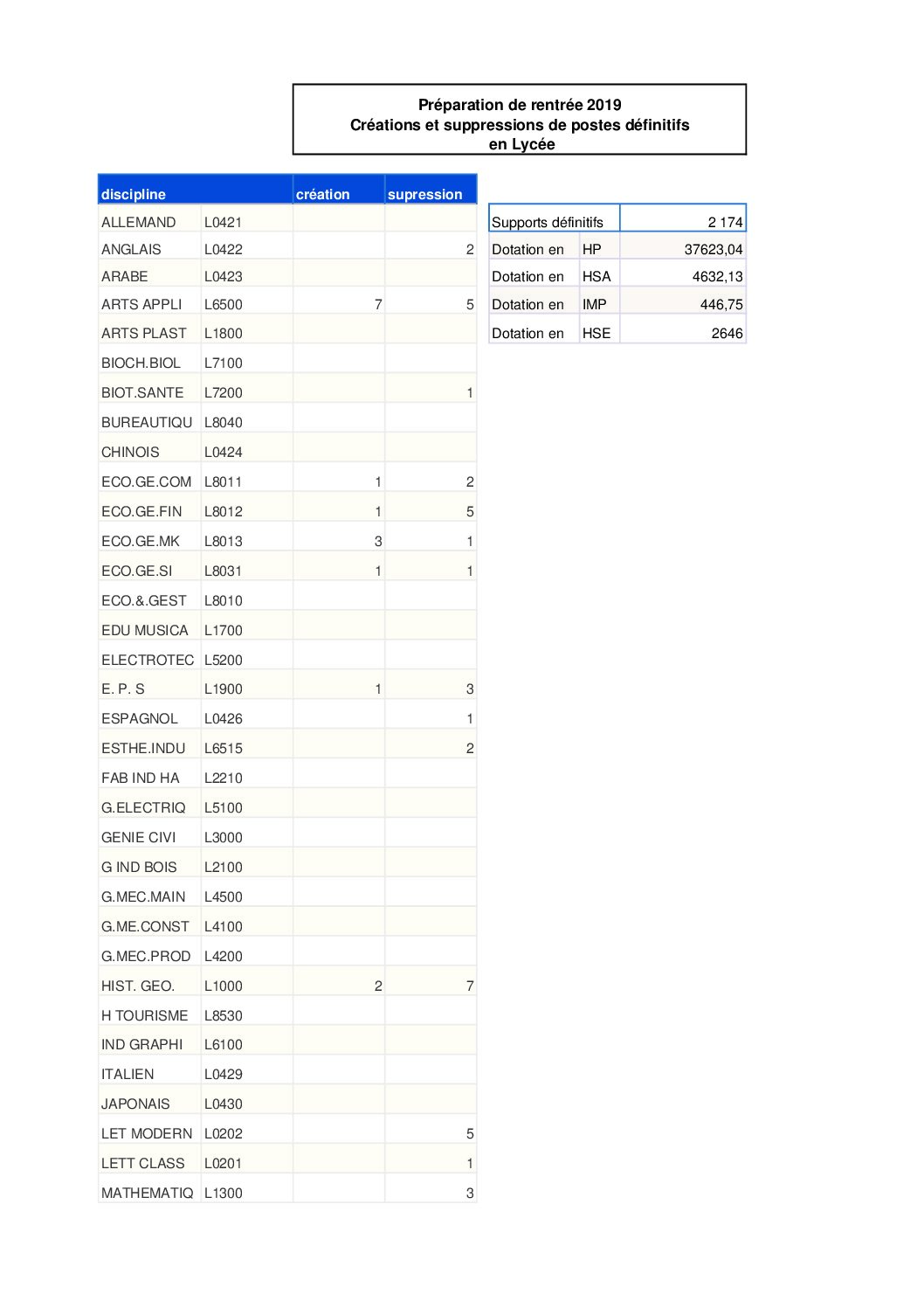The image size is (924, 1308).
Task: Click LET MODERN supression value 5
Action: 431,1130
